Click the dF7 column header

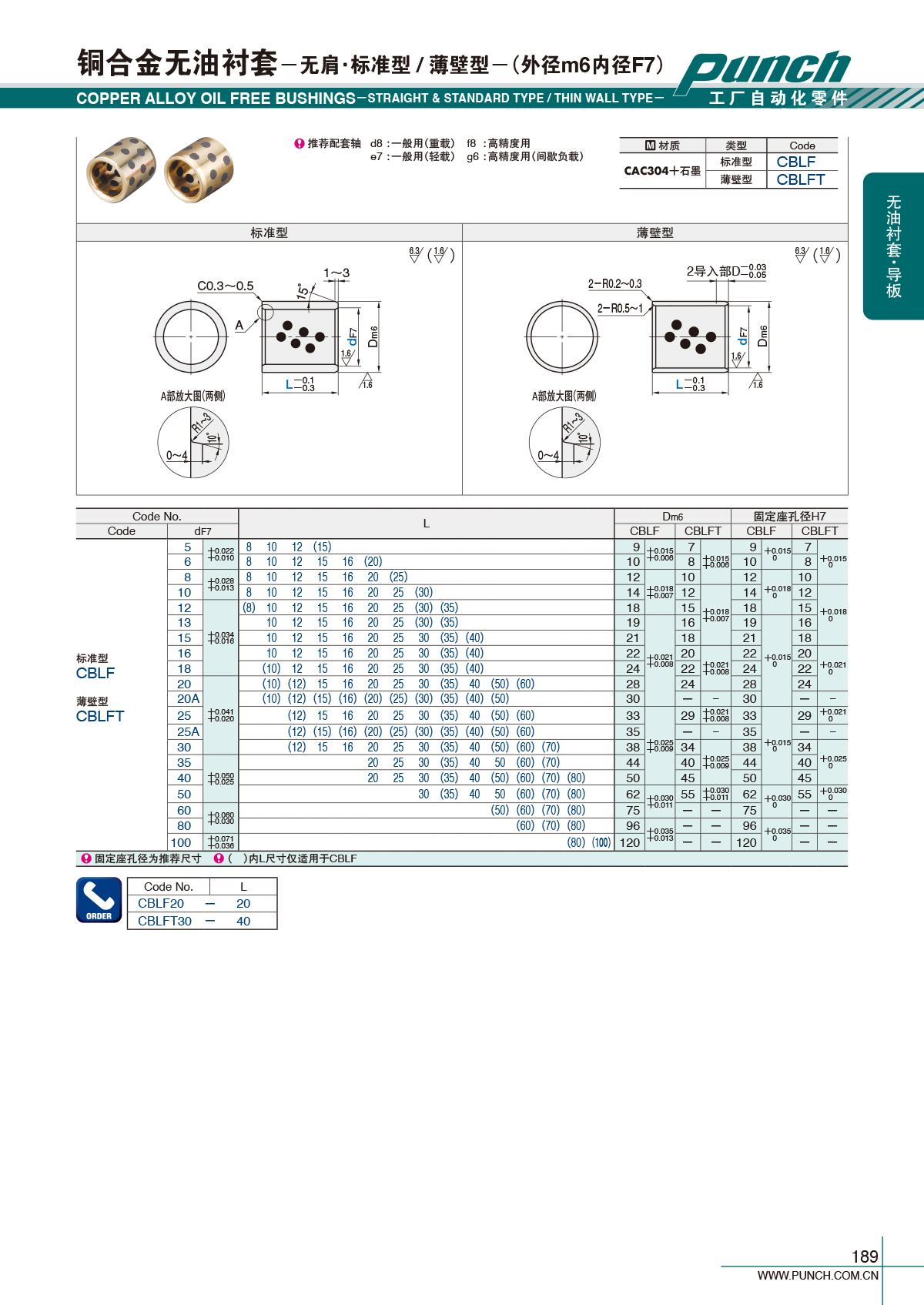pos(203,531)
